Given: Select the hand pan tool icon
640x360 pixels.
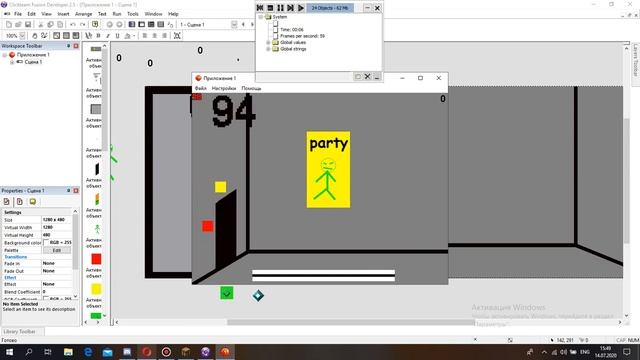Looking at the screenshot, I should tap(35, 36).
